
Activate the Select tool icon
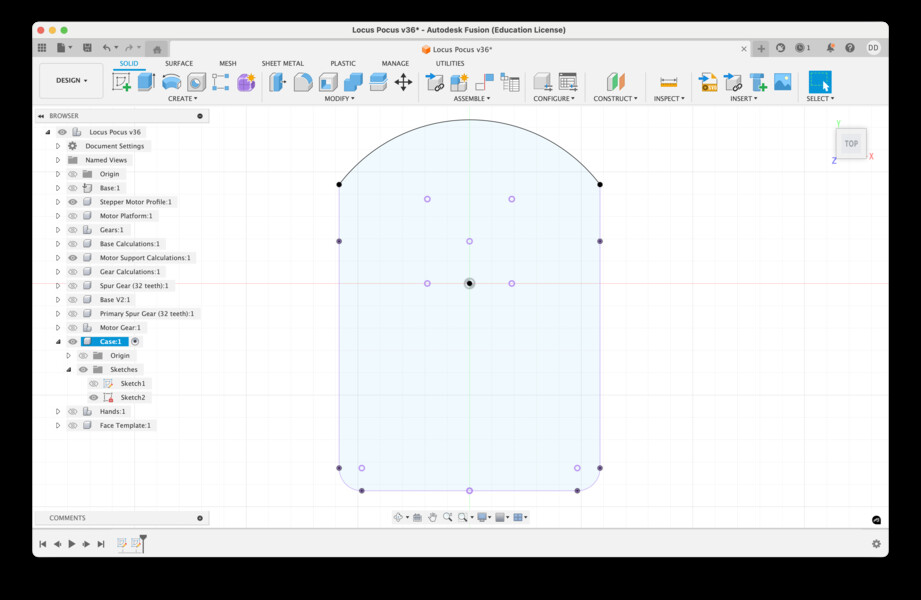pos(820,82)
